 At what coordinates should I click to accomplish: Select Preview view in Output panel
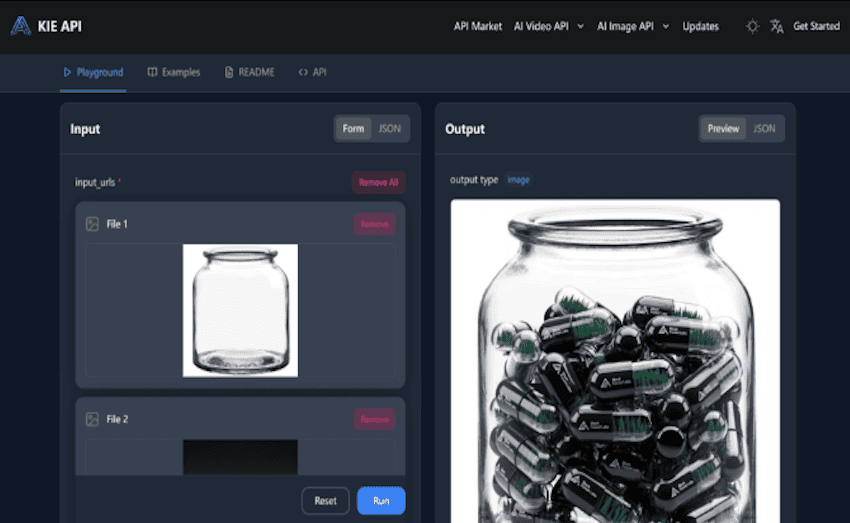[x=723, y=129]
